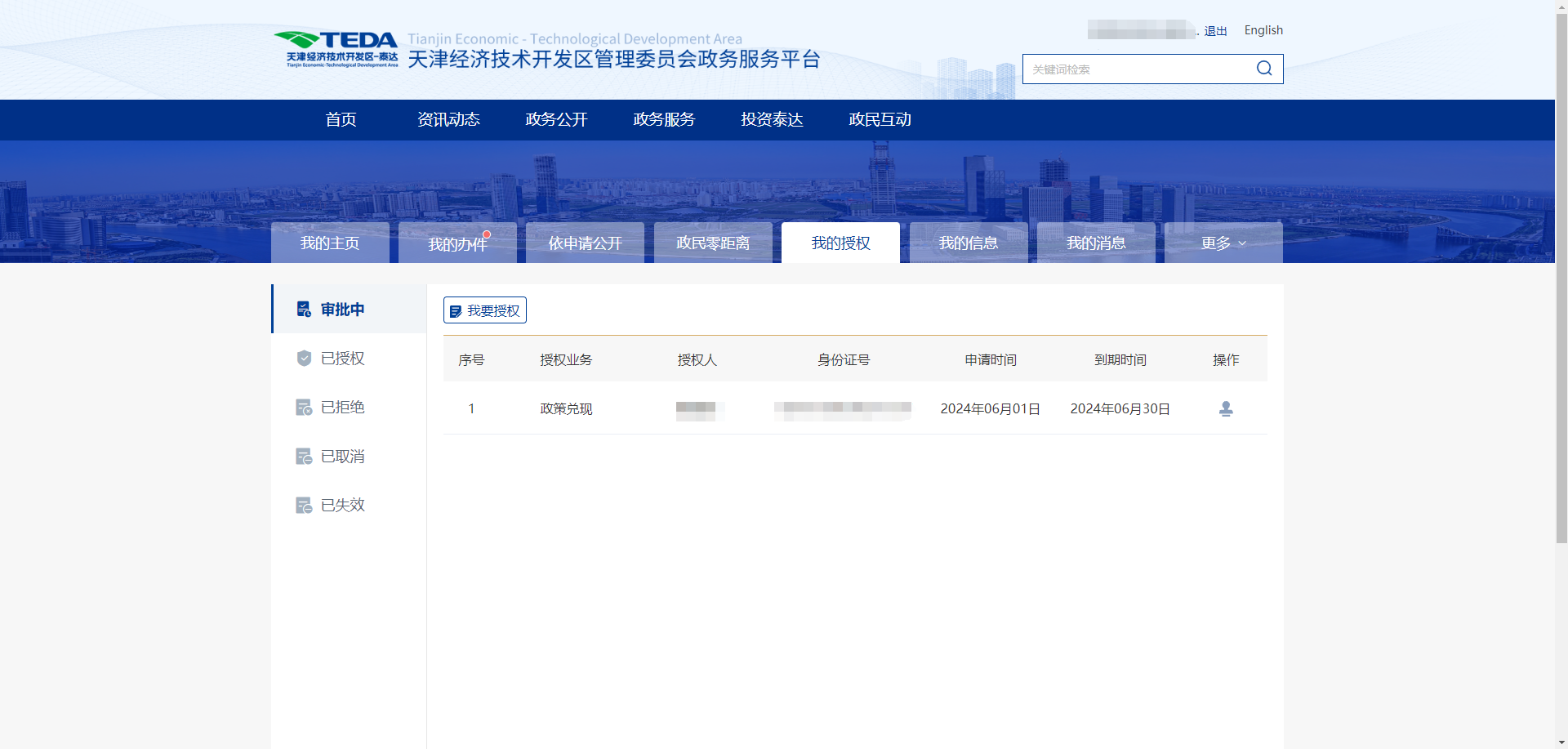Click the 已失效 sidebar icon
Viewport: 1568px width, 749px height.
pyautogui.click(x=304, y=505)
